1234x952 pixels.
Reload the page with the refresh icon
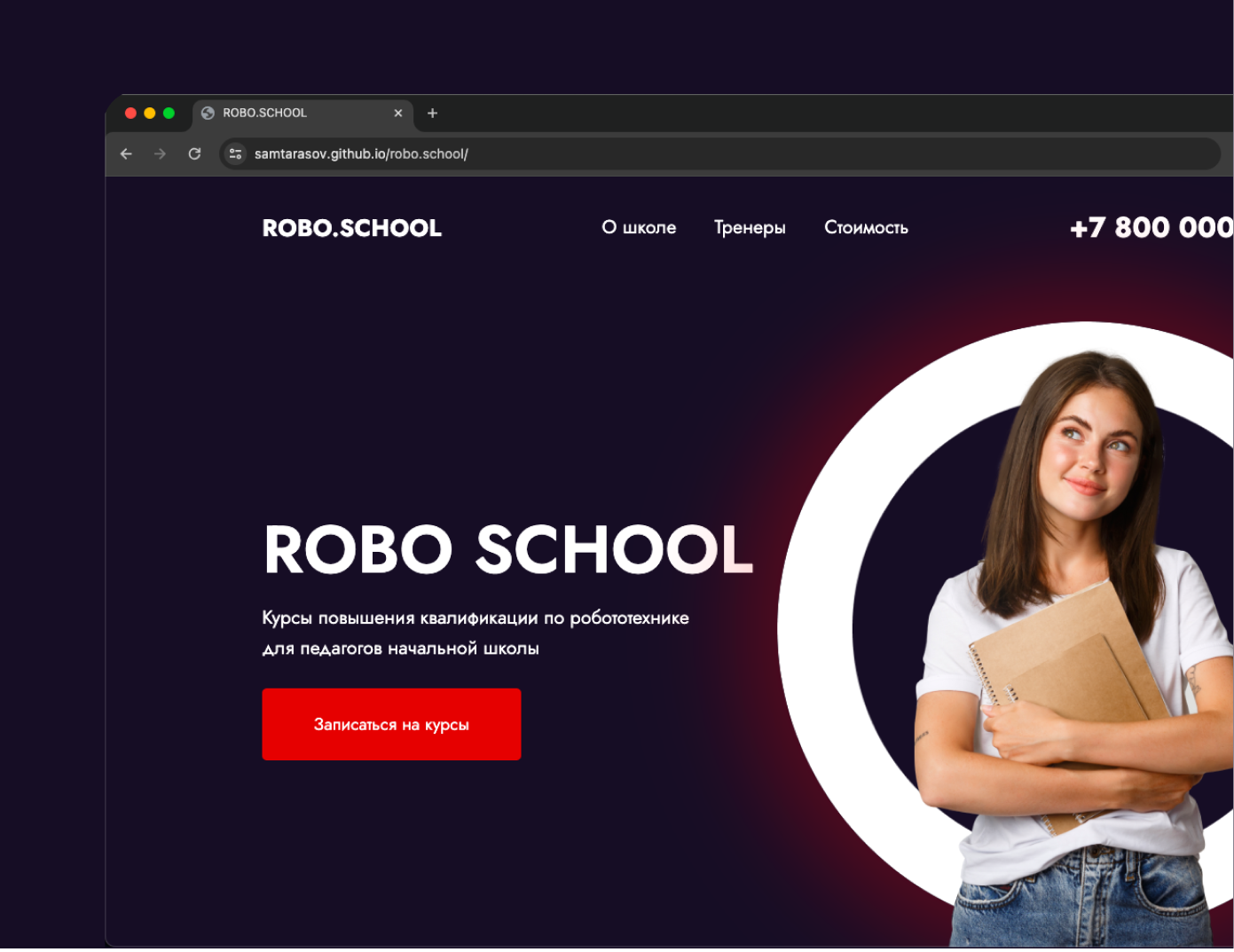[x=194, y=153]
